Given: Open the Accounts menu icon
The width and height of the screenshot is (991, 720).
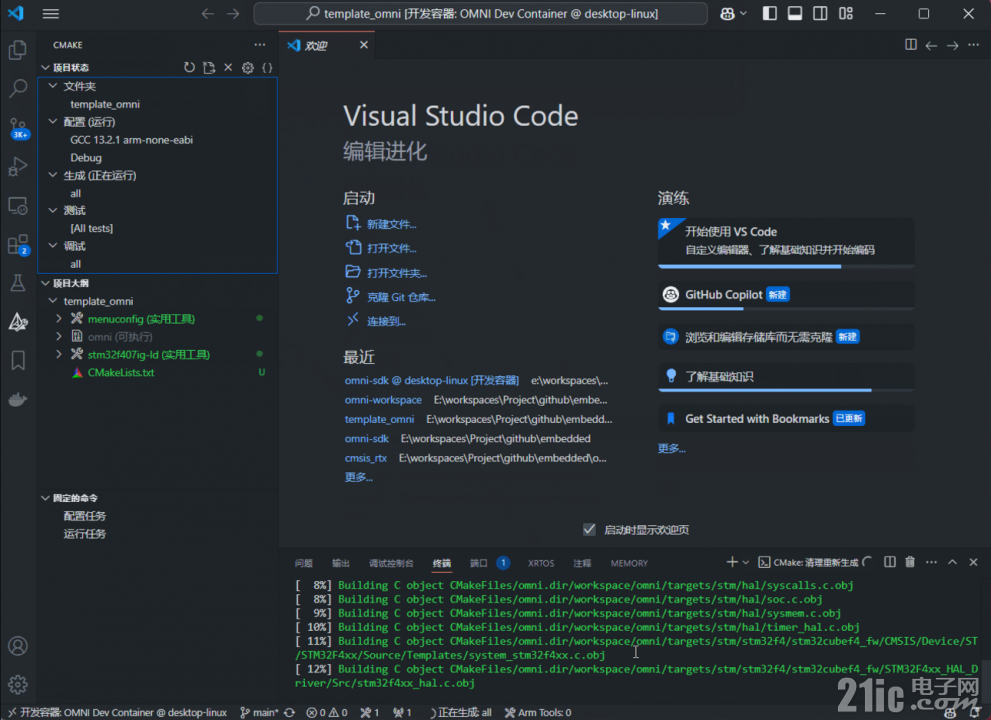Looking at the screenshot, I should (x=18, y=646).
